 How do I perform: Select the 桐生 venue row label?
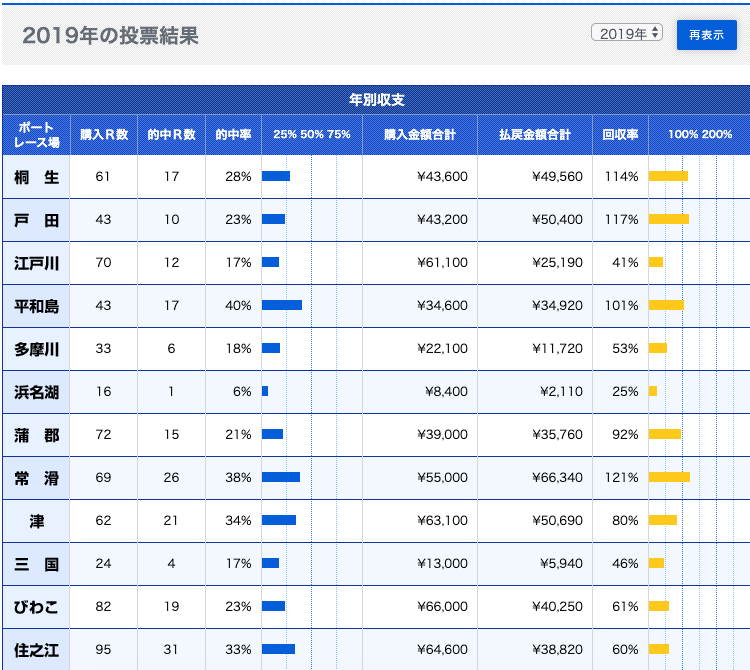pos(36,177)
